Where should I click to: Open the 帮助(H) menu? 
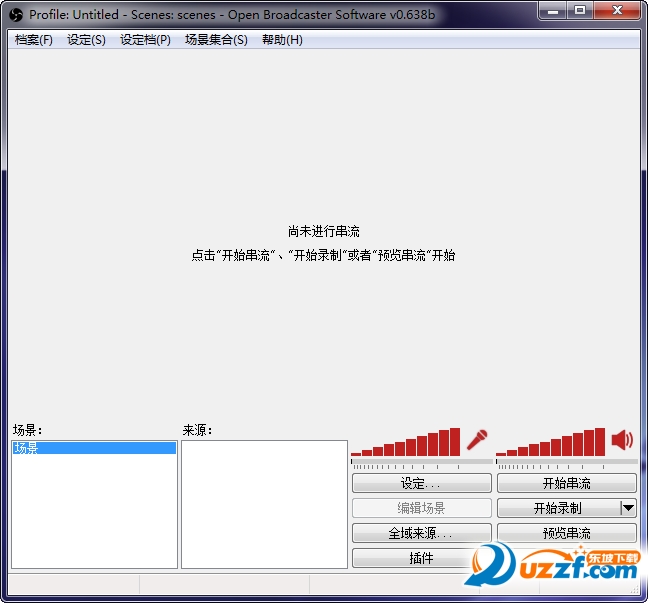coord(282,40)
